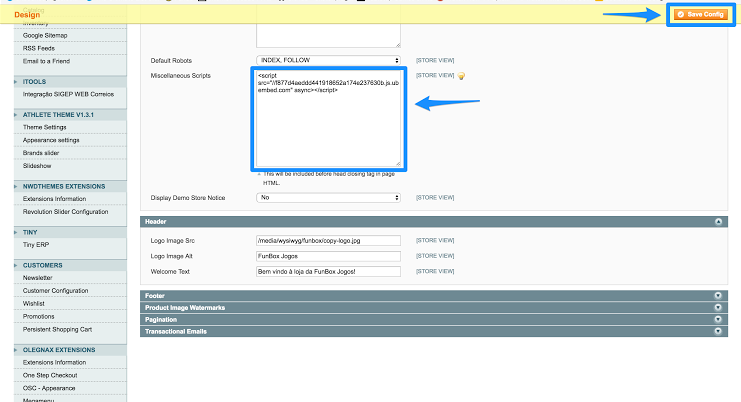Click the Logo Image Src field
This screenshot has height=402, width=741.
pos(328,241)
